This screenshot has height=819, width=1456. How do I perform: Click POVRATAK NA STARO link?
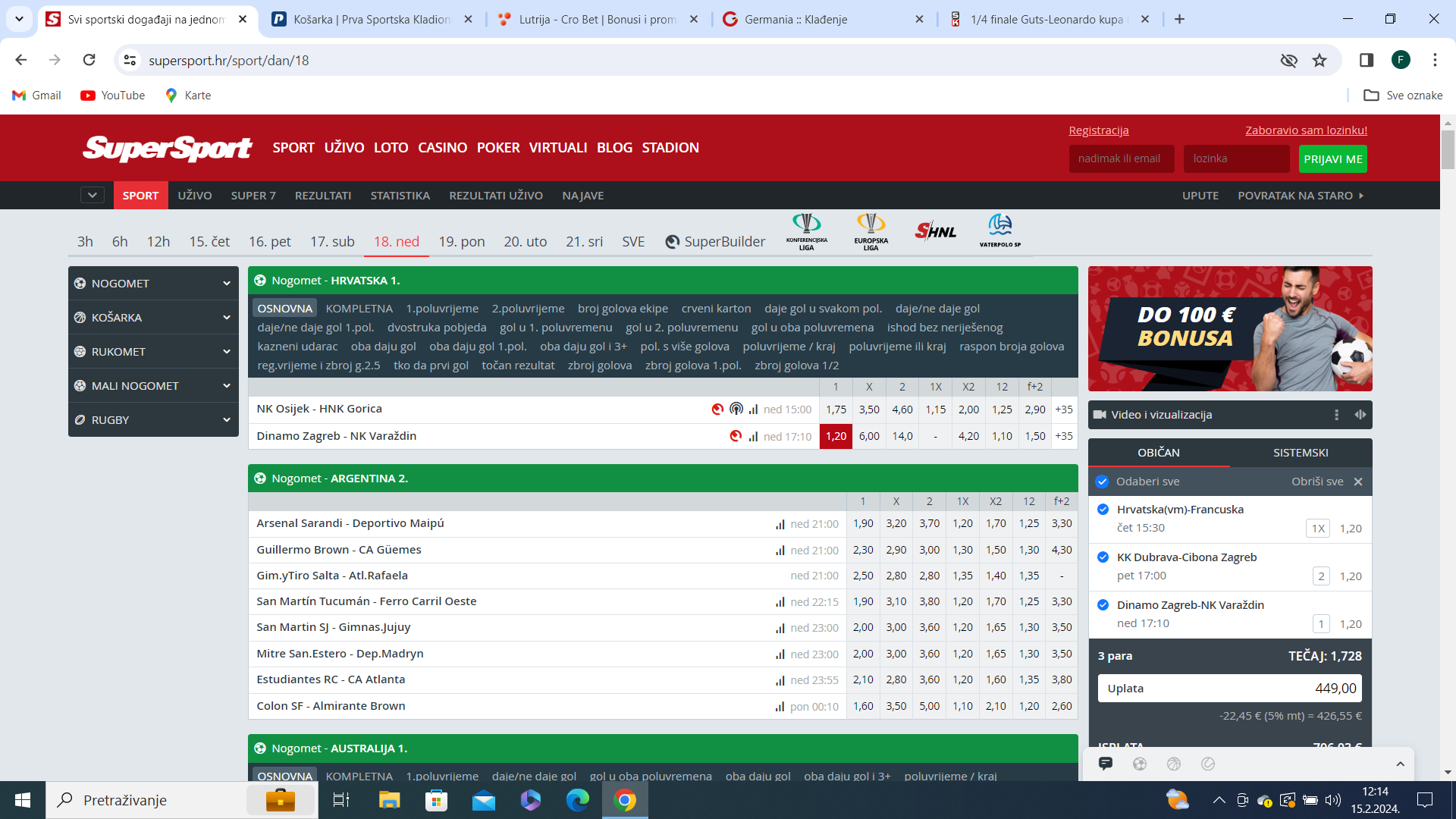click(1301, 196)
